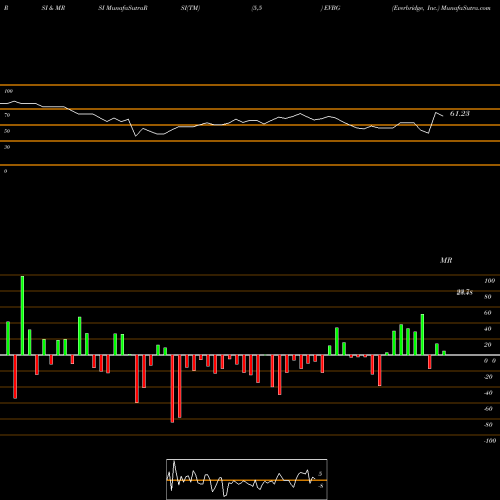This screenshot has height=500, width=500.
Task: Click the MR axis label -80
Action: tap(488, 425)
